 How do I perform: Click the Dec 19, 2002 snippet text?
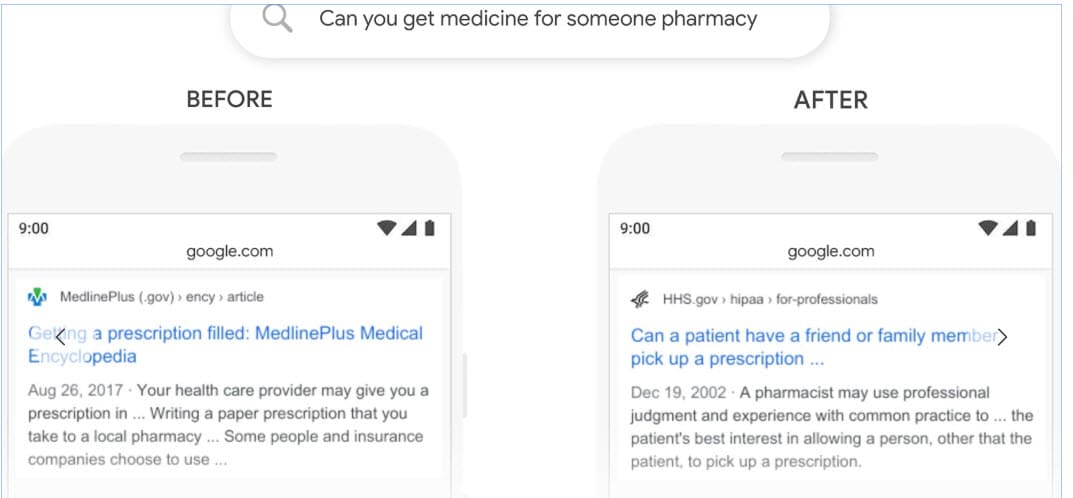coord(831,427)
